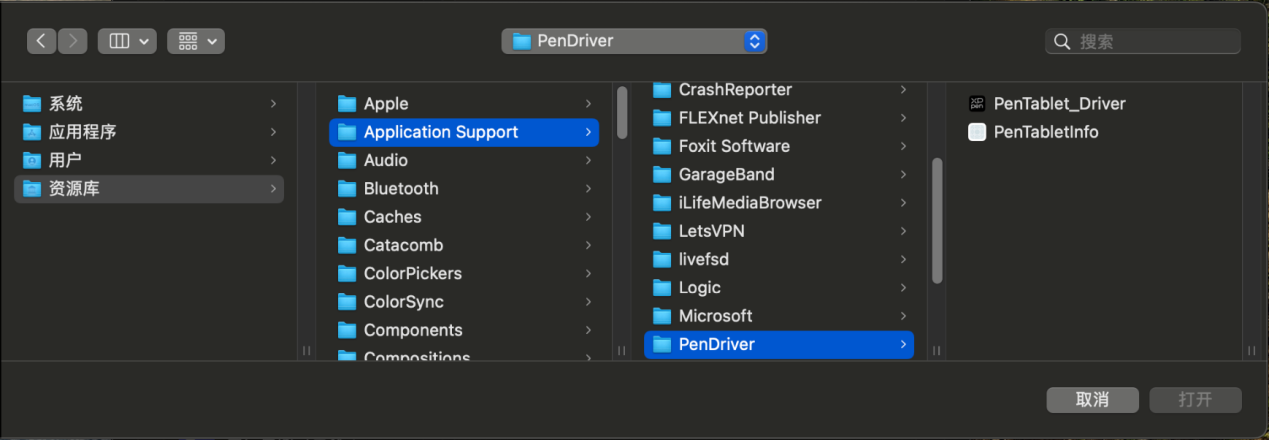
Task: Expand the Foxit Software folder chevron
Action: point(903,146)
